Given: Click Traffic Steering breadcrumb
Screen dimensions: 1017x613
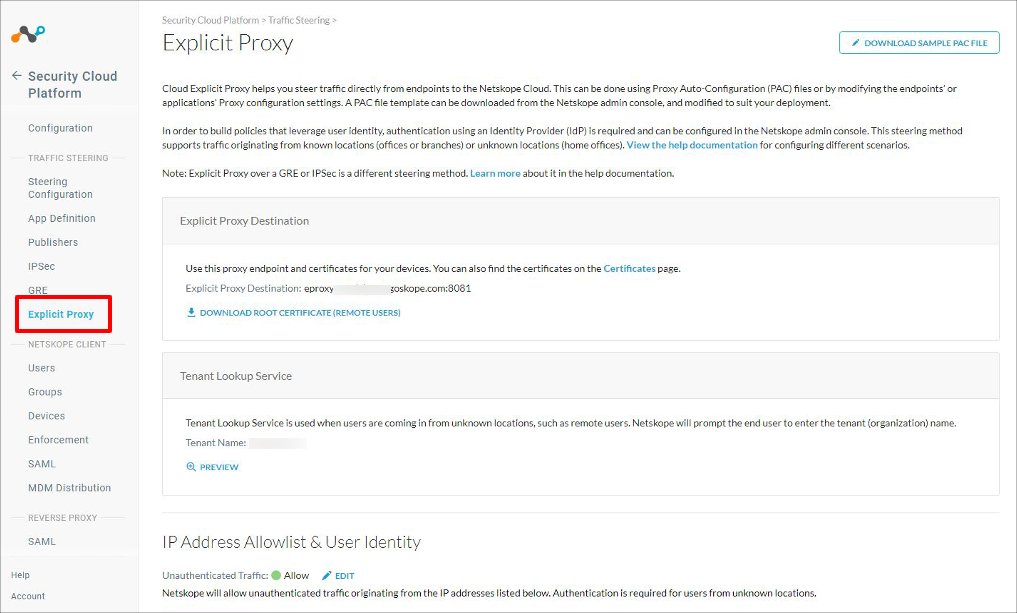Looking at the screenshot, I should pyautogui.click(x=299, y=21).
